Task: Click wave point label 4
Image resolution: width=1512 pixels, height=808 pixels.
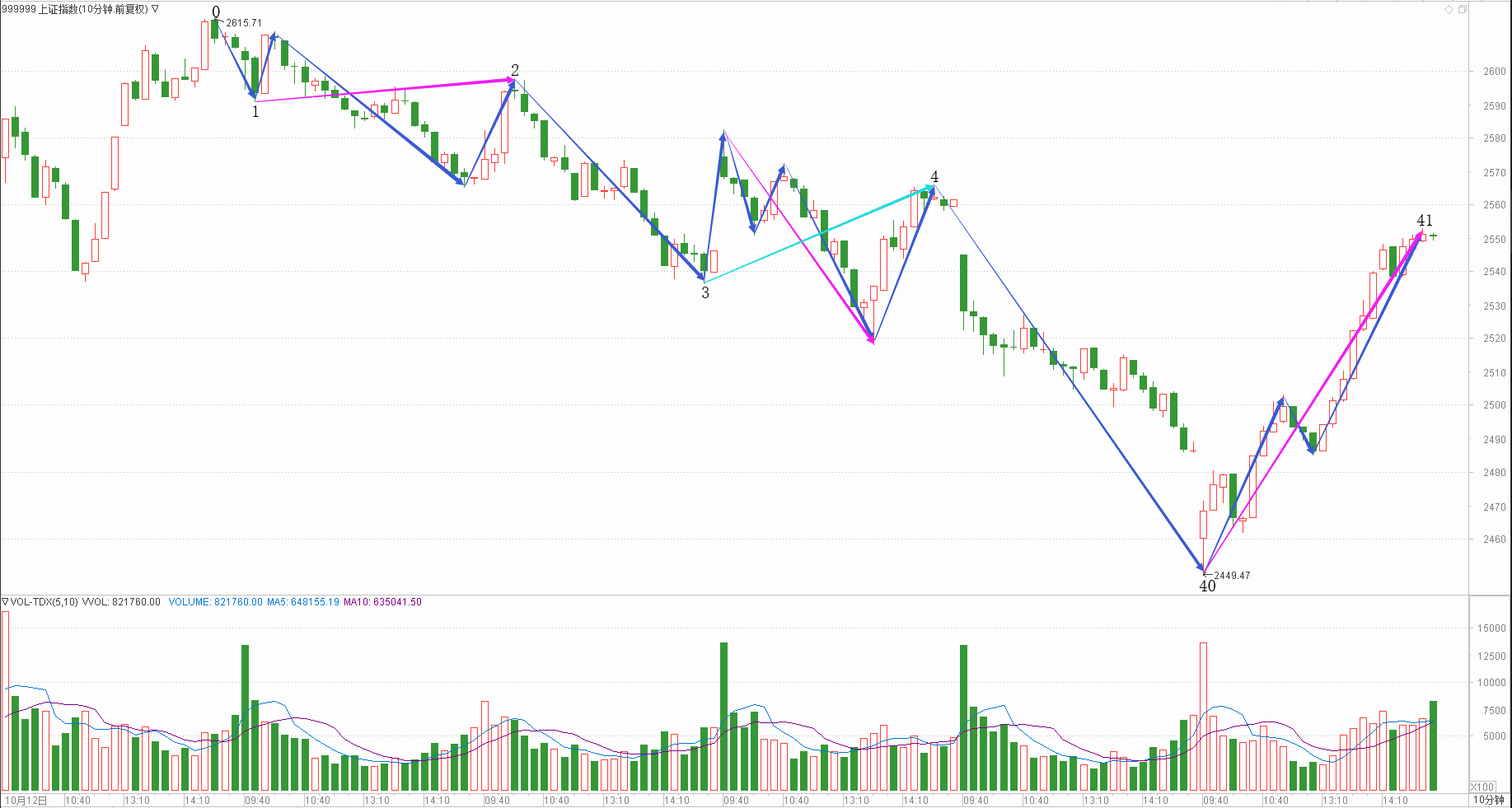Action: tap(934, 177)
